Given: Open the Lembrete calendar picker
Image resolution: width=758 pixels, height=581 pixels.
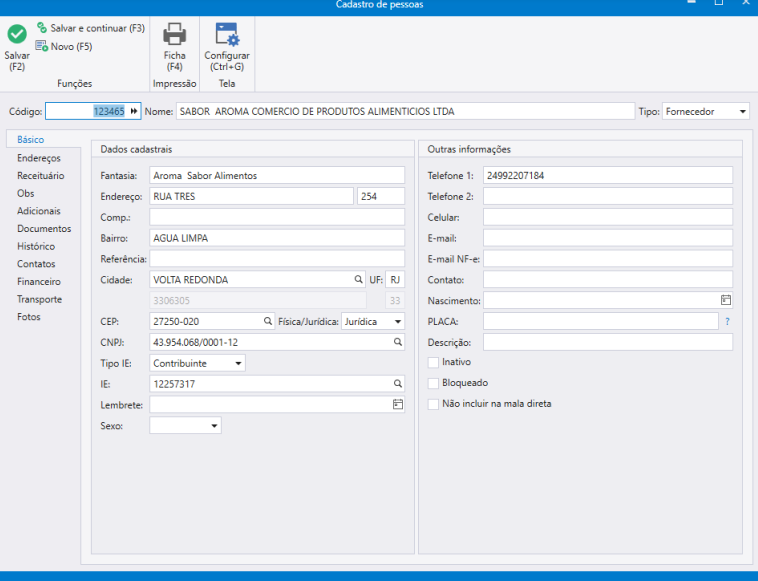Looking at the screenshot, I should tap(397, 405).
